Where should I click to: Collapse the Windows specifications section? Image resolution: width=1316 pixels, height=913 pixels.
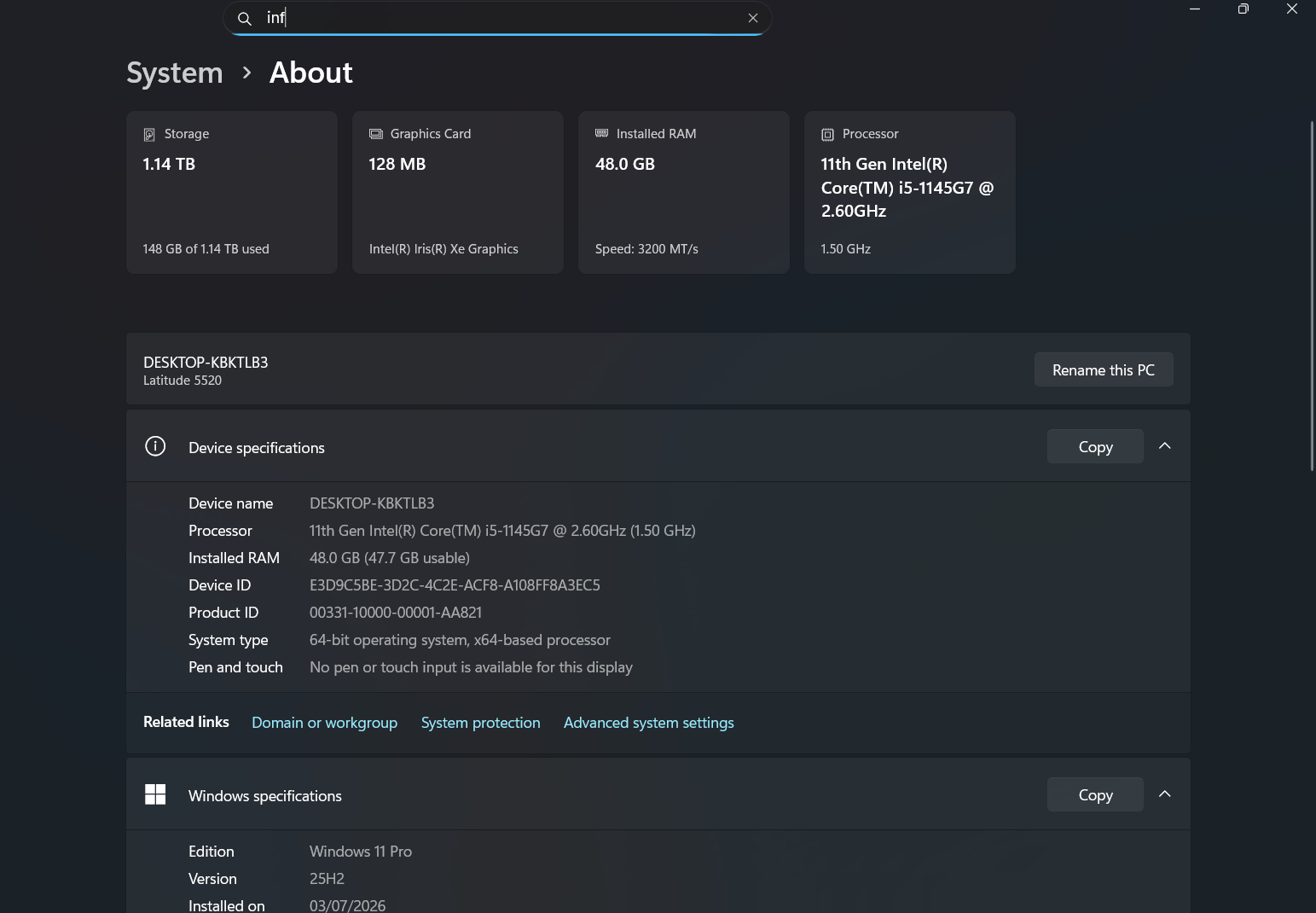click(1165, 794)
